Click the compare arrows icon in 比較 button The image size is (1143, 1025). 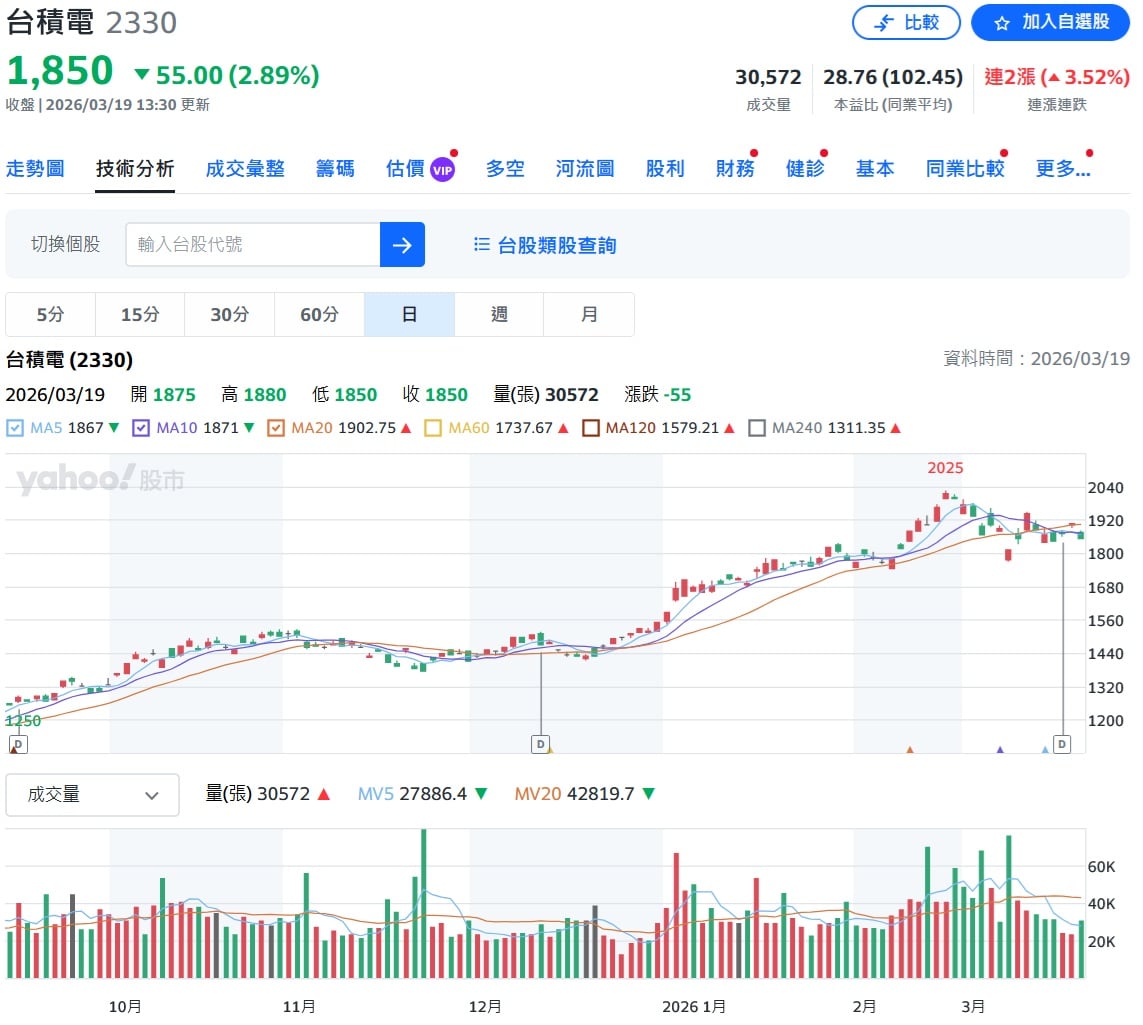tap(884, 23)
